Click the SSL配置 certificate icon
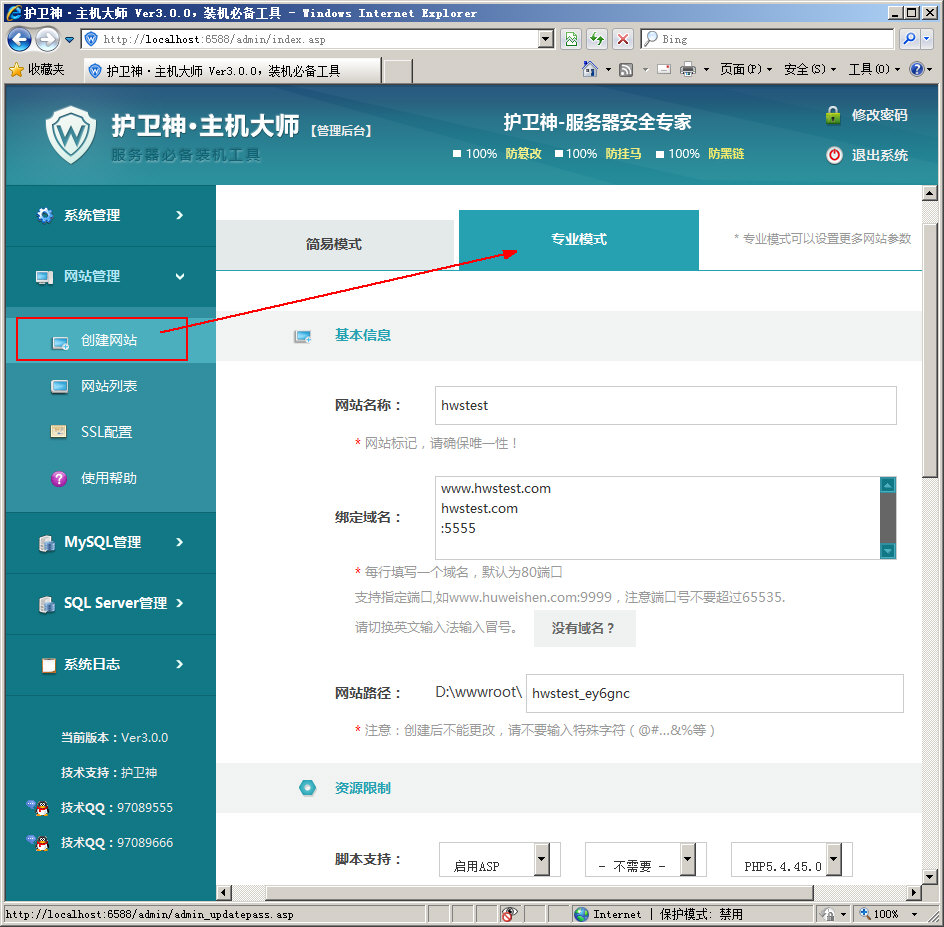Image resolution: width=944 pixels, height=927 pixels. [60, 432]
